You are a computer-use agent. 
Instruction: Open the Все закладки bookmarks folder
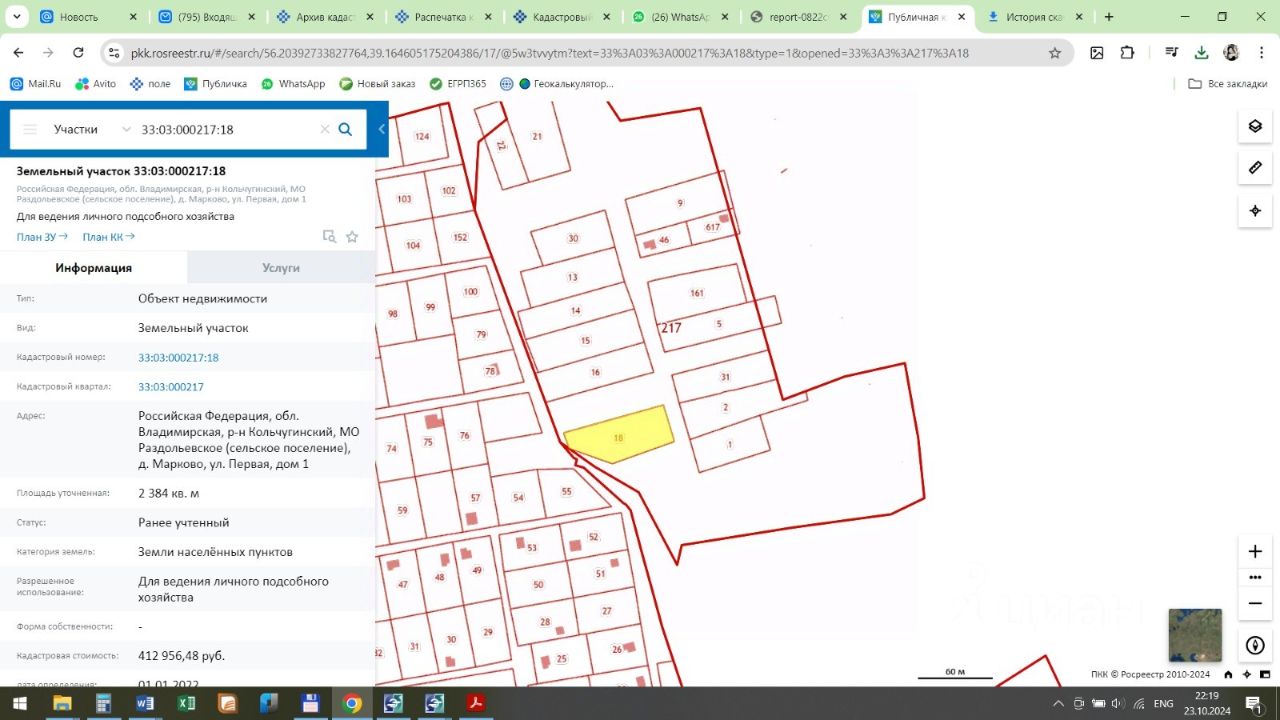tap(1228, 84)
